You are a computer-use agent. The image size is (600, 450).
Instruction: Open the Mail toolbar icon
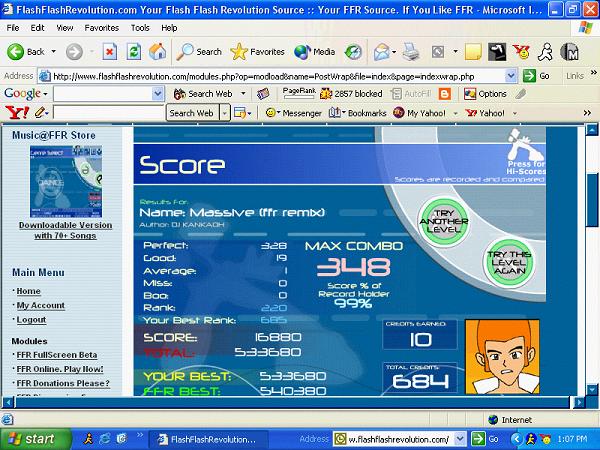(382, 52)
